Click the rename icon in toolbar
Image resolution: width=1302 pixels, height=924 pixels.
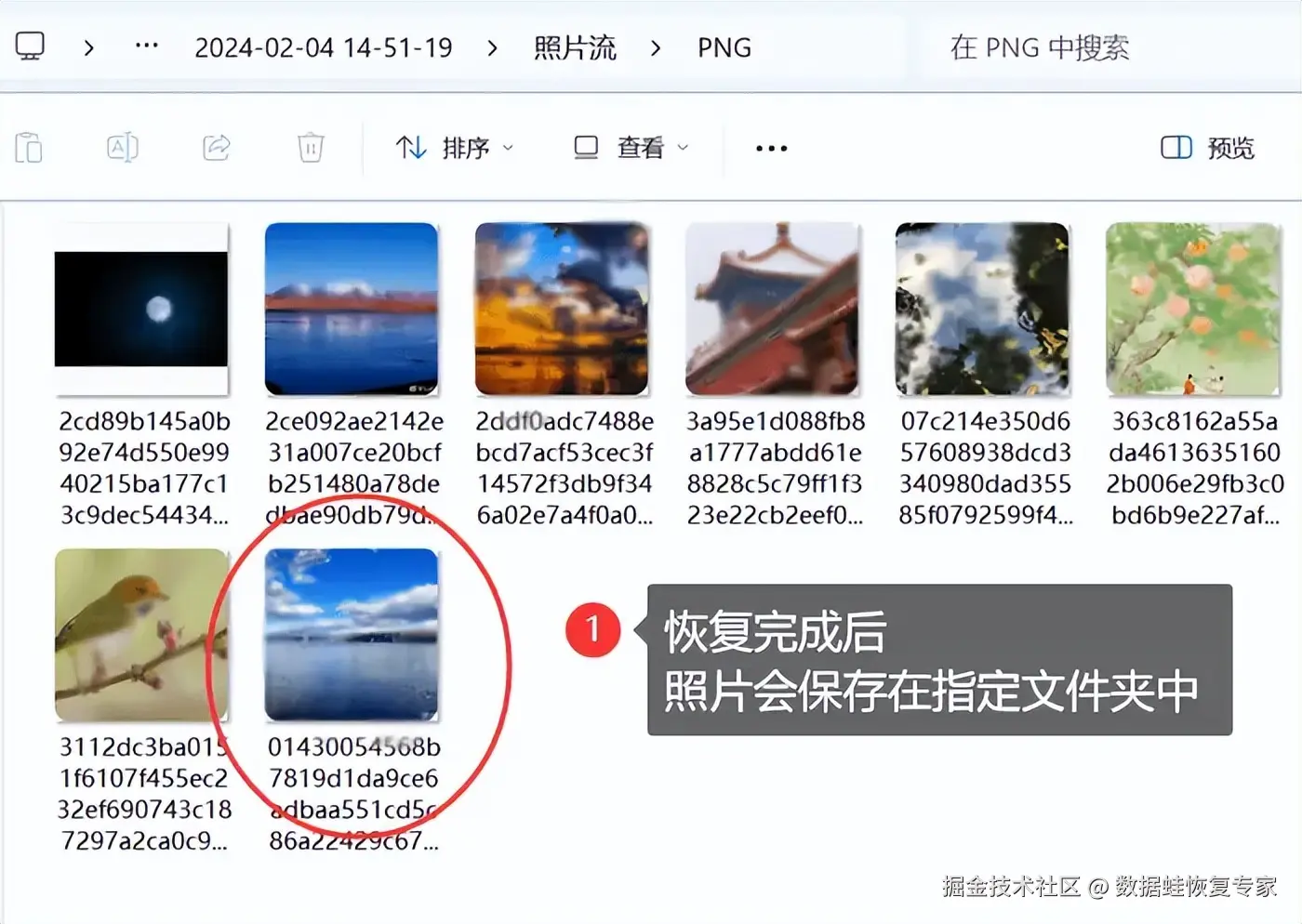click(123, 148)
